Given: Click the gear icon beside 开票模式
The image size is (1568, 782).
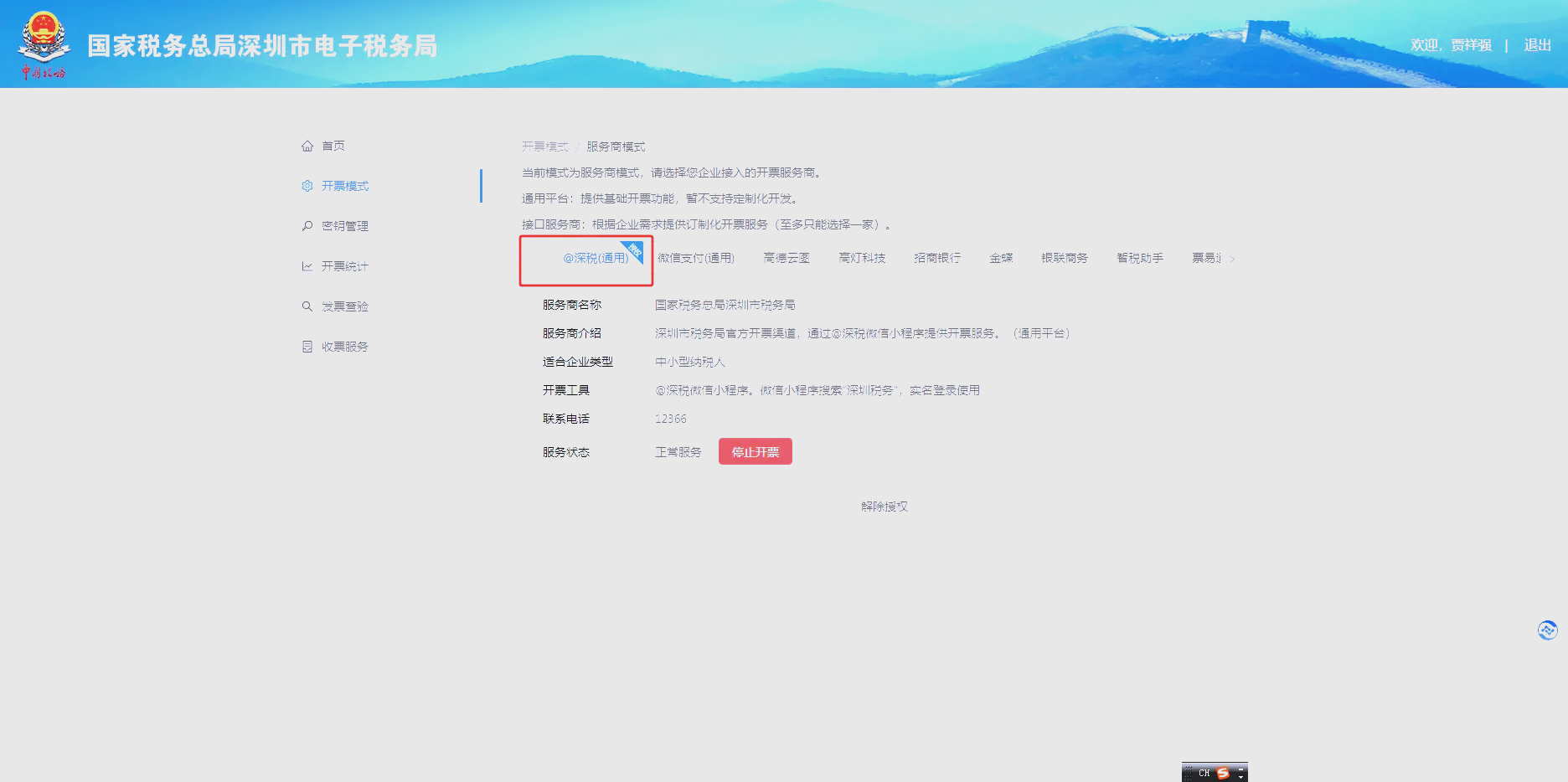Looking at the screenshot, I should 307,185.
